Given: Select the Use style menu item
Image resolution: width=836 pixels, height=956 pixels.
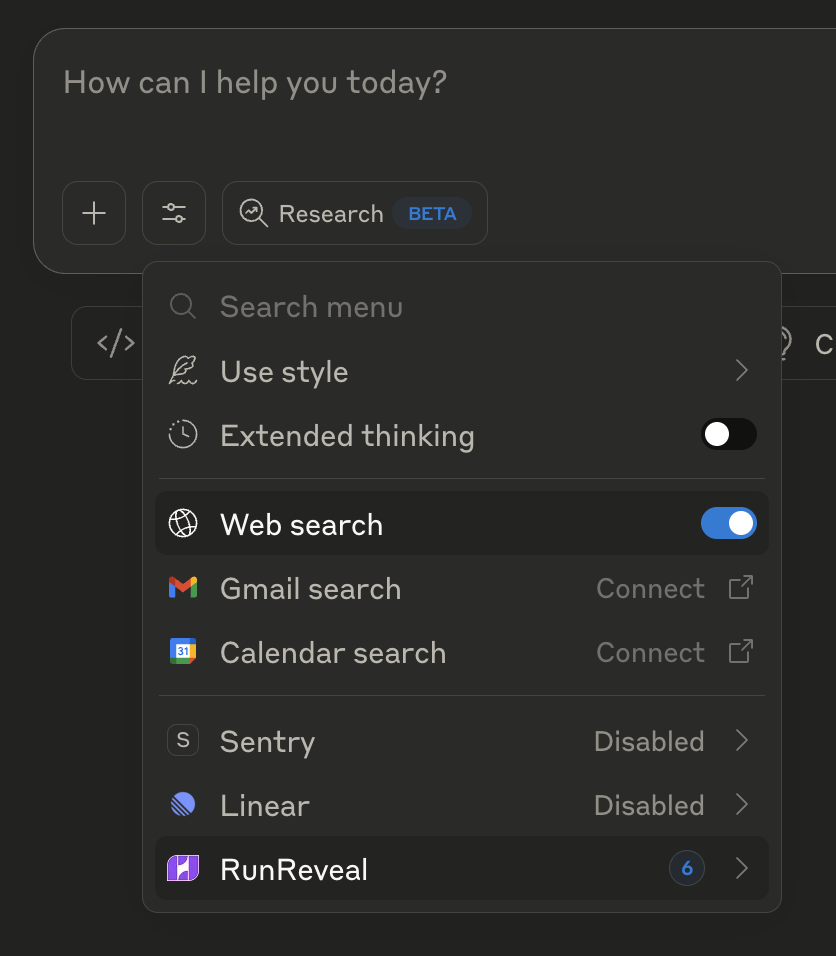Looking at the screenshot, I should [x=285, y=372].
